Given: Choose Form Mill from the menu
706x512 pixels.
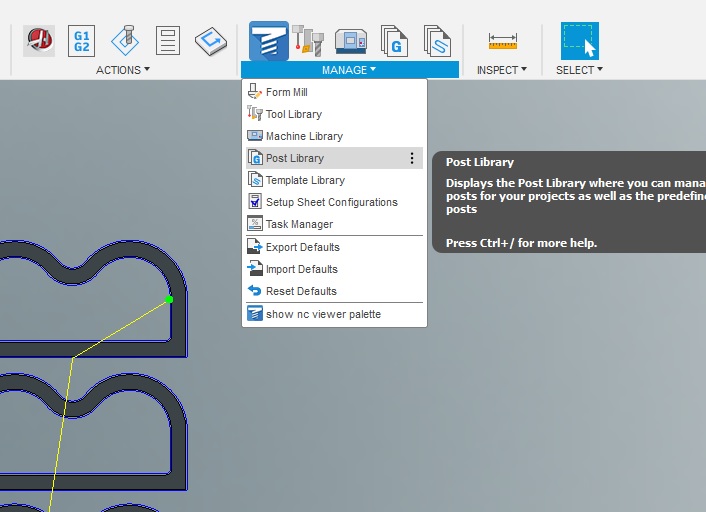Looking at the screenshot, I should [x=334, y=92].
